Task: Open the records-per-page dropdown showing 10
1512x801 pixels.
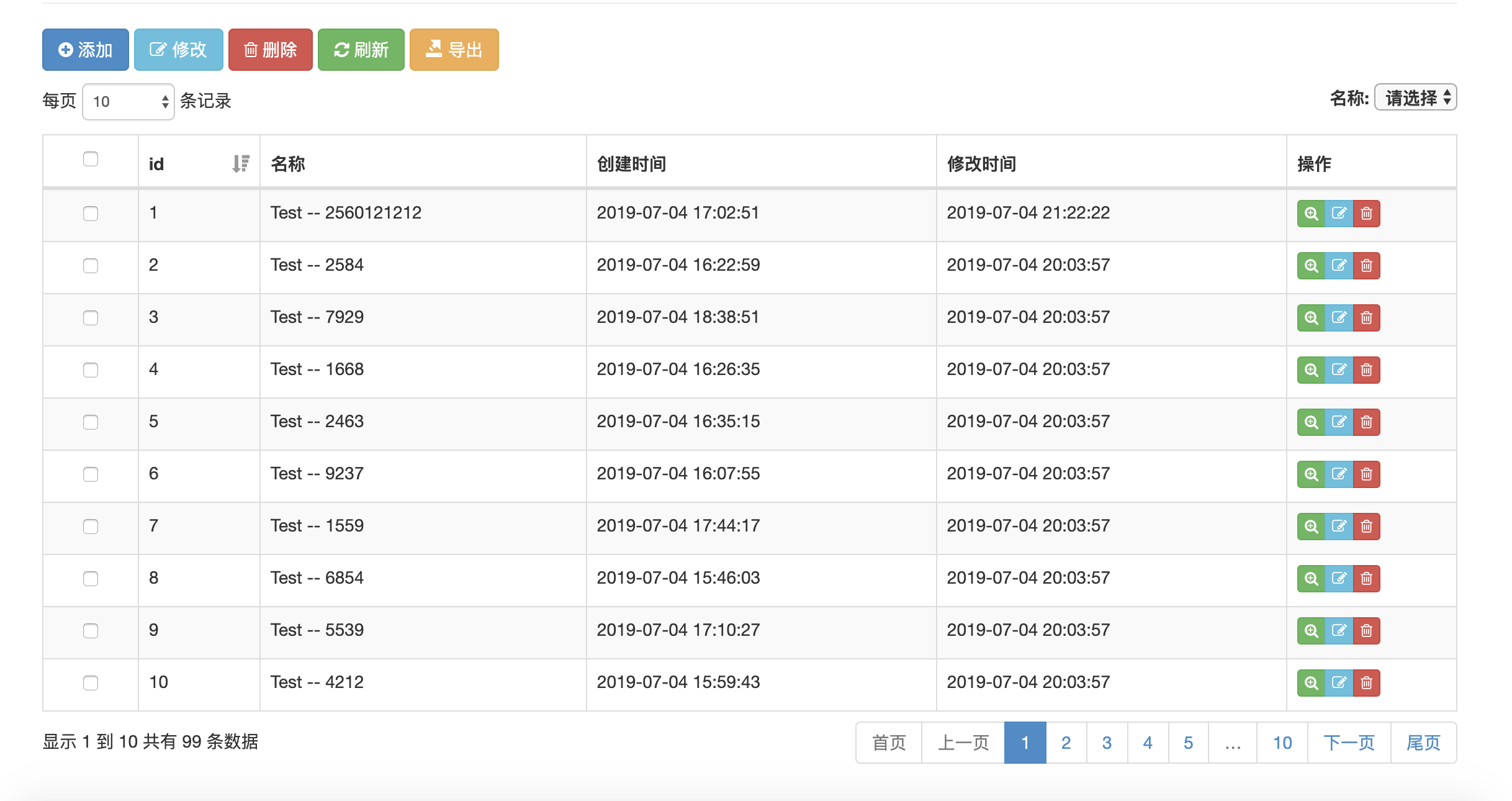Action: pyautogui.click(x=128, y=101)
